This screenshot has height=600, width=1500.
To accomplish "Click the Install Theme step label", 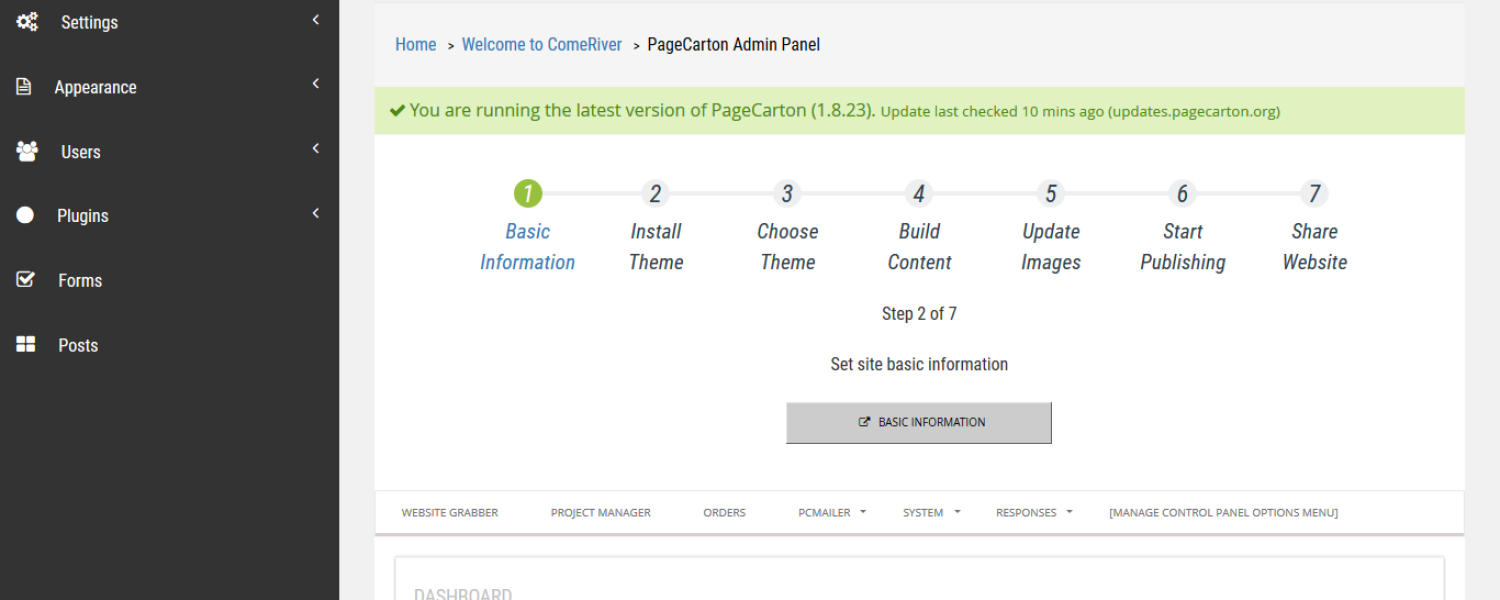I will tap(656, 247).
